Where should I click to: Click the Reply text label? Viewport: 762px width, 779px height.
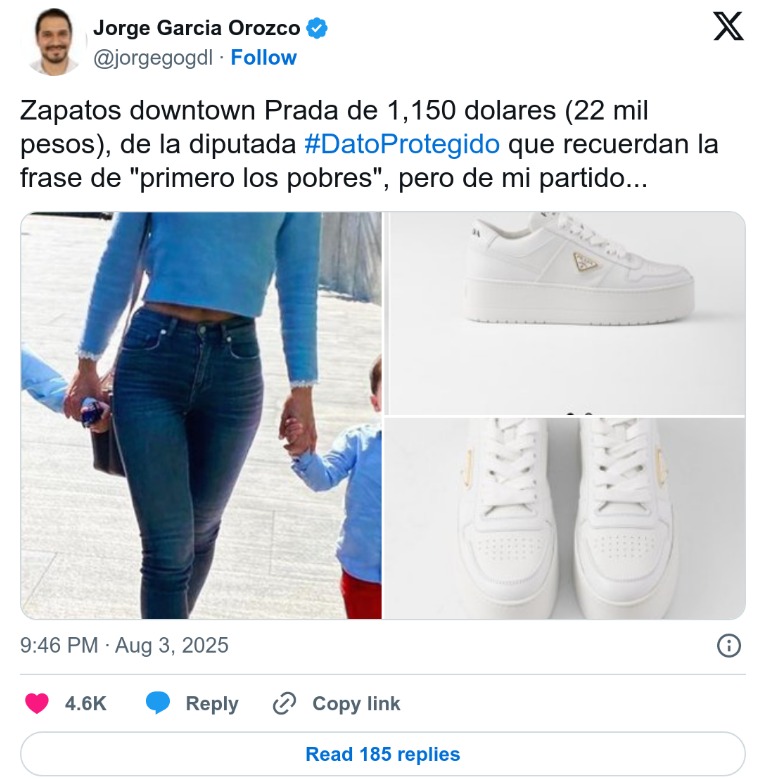pyautogui.click(x=212, y=703)
